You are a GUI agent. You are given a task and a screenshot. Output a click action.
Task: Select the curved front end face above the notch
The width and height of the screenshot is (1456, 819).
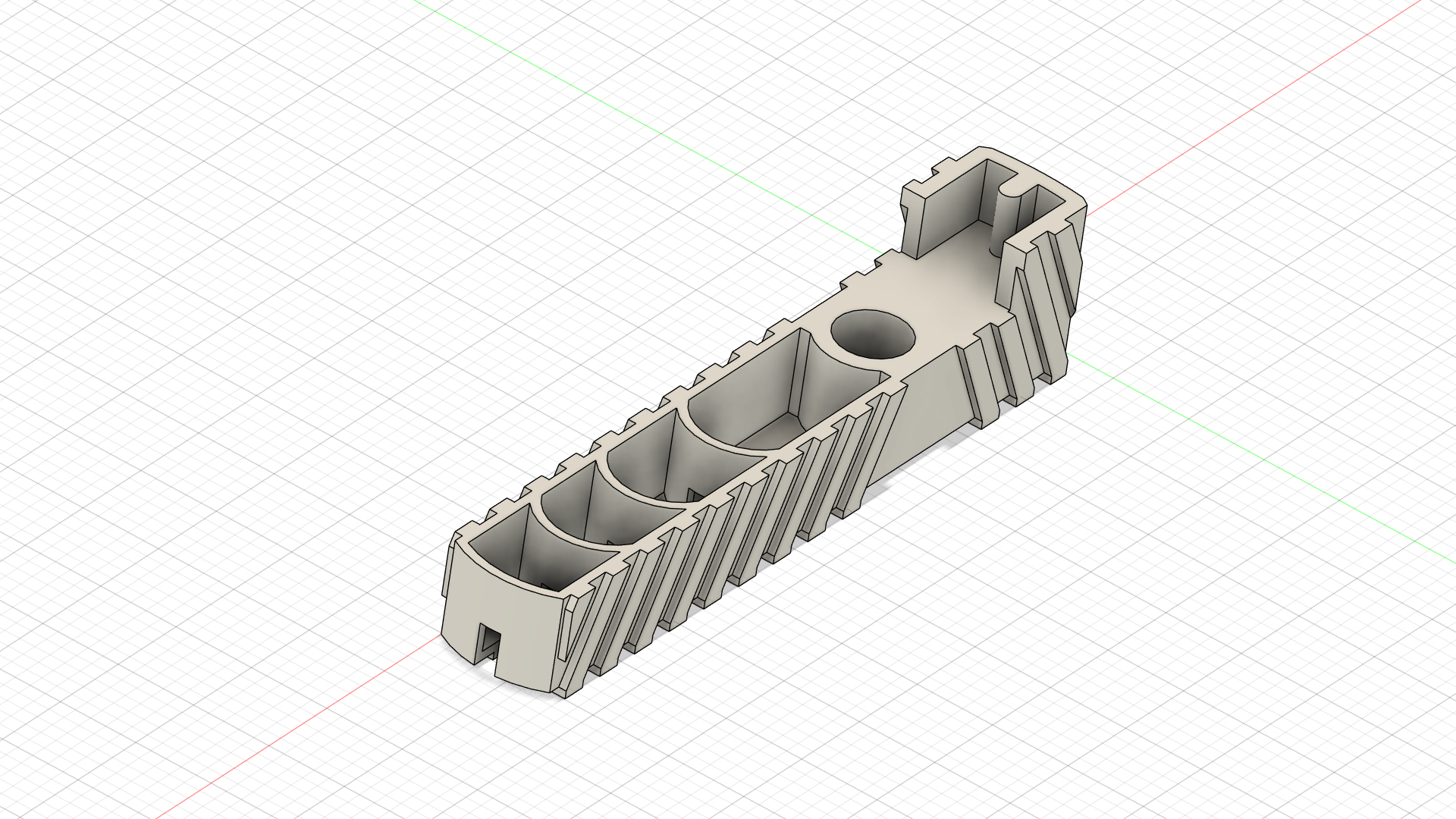tap(504, 607)
